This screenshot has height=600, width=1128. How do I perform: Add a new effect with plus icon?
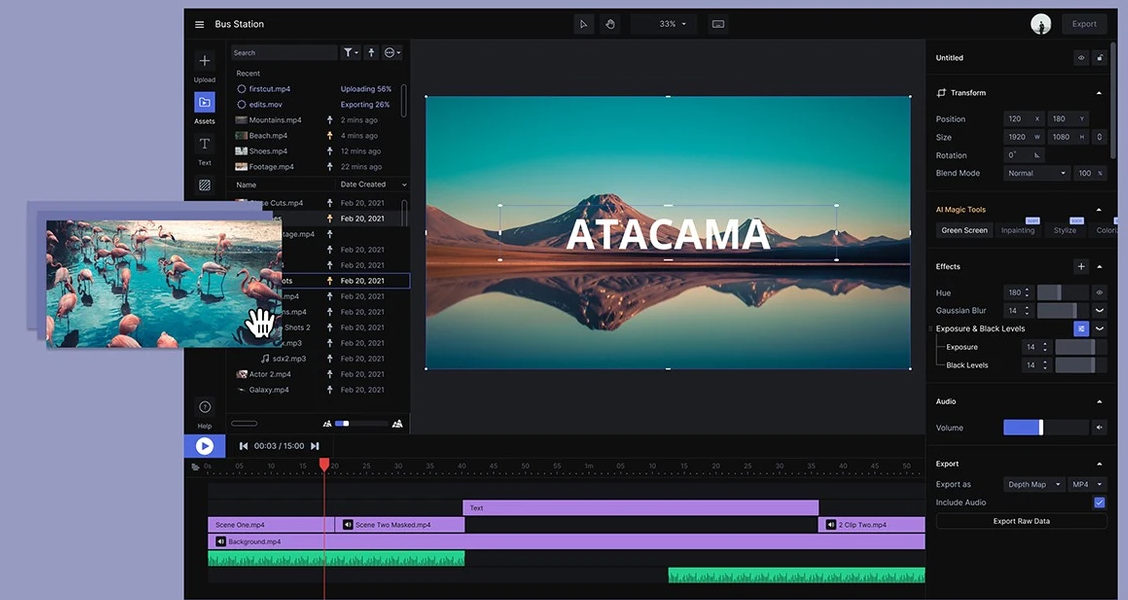click(1081, 267)
